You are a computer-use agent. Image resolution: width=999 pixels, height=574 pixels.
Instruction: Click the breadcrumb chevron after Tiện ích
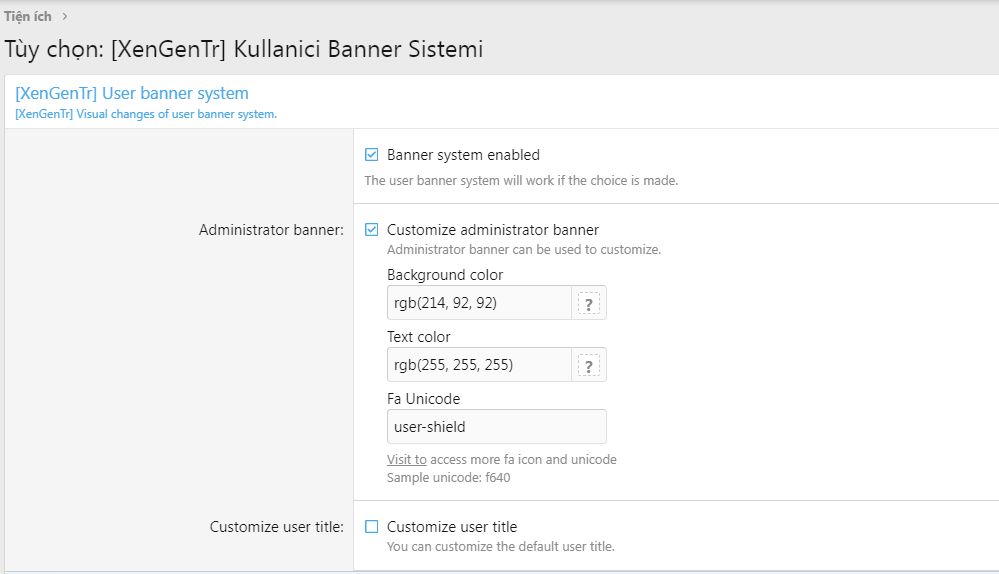pyautogui.click(x=65, y=16)
